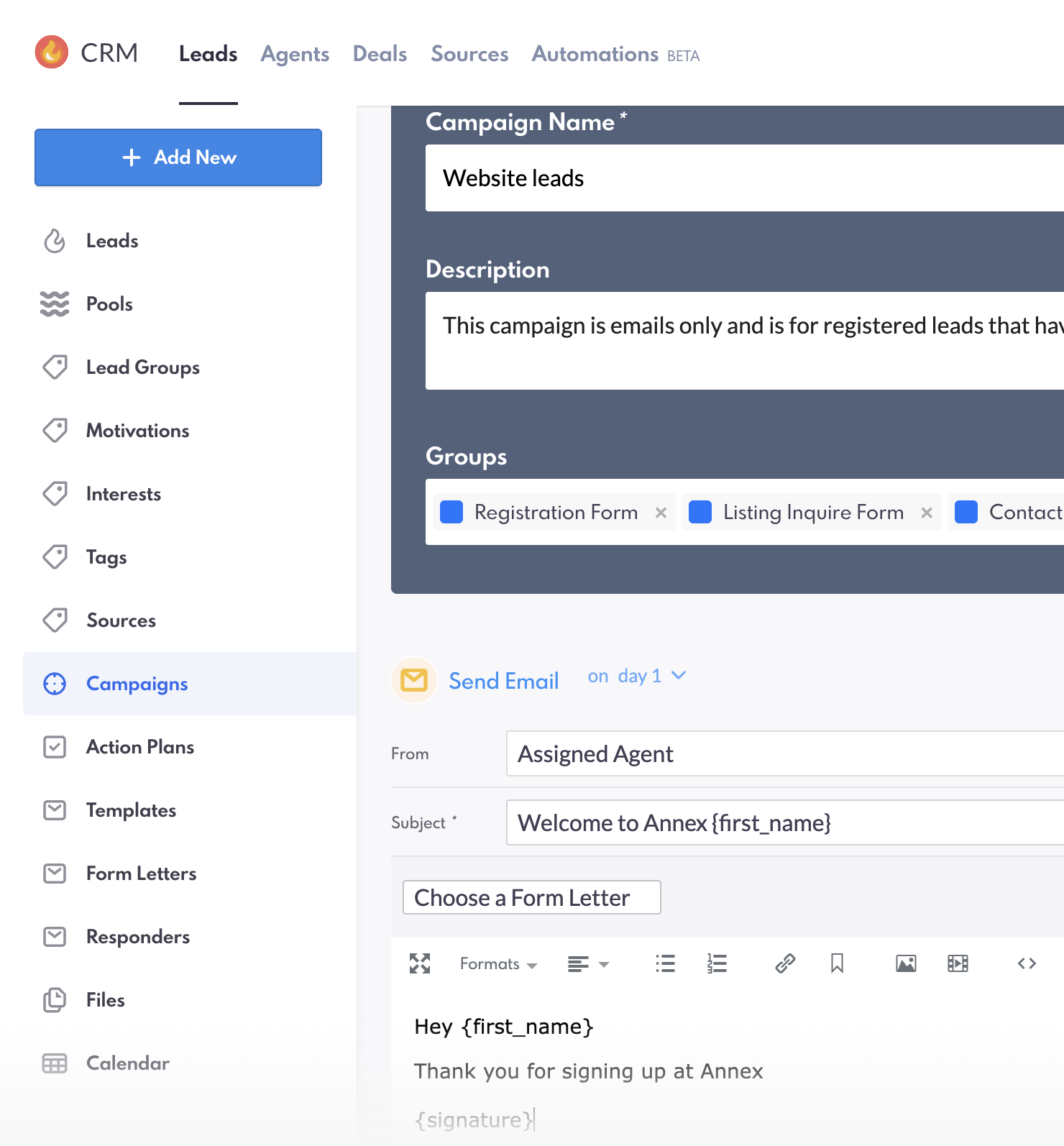
Task: Switch to the Agents tab
Action: pyautogui.click(x=295, y=54)
